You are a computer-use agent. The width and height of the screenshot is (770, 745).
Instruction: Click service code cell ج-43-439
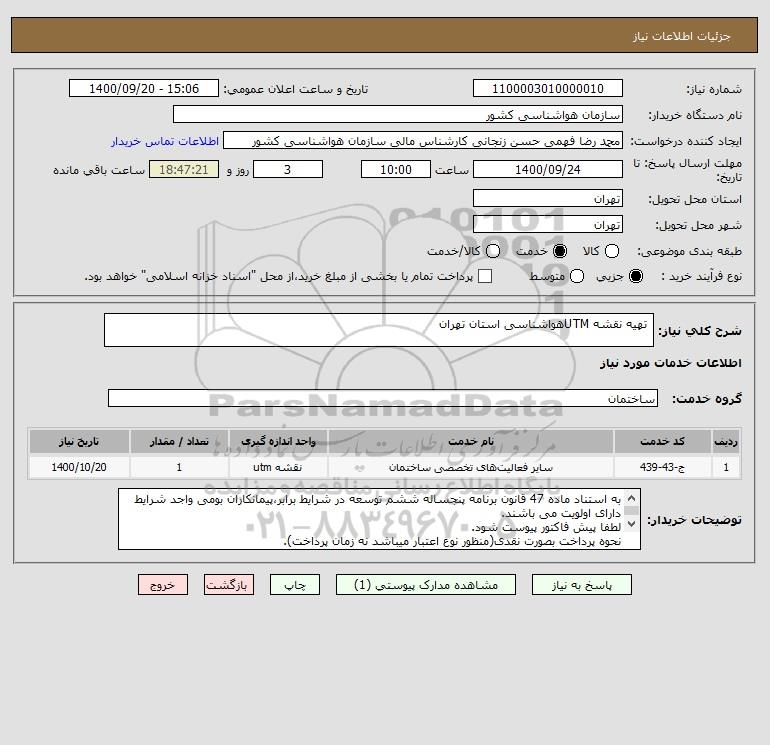662,467
